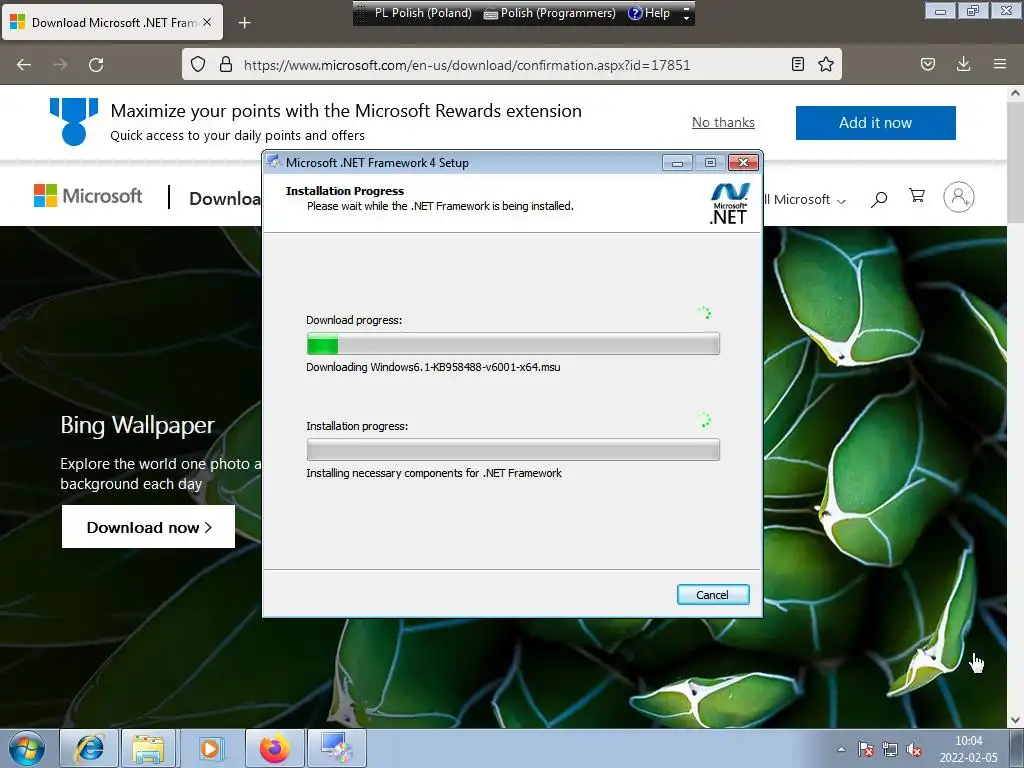Click the muted volume tray icon
The width and height of the screenshot is (1024, 768).
[914, 750]
